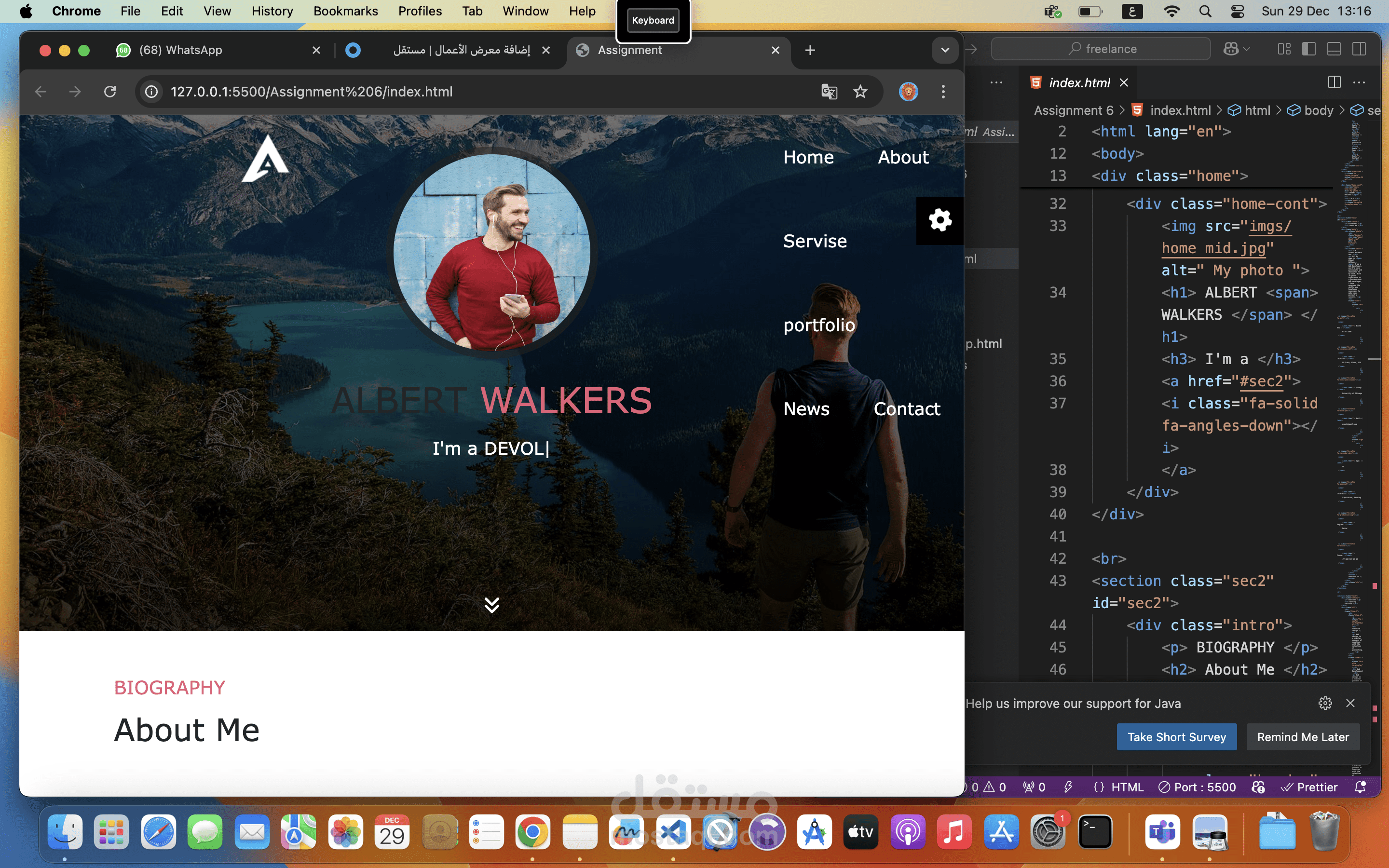Click the double-chevron scroll-down arrow on the page

(x=492, y=605)
